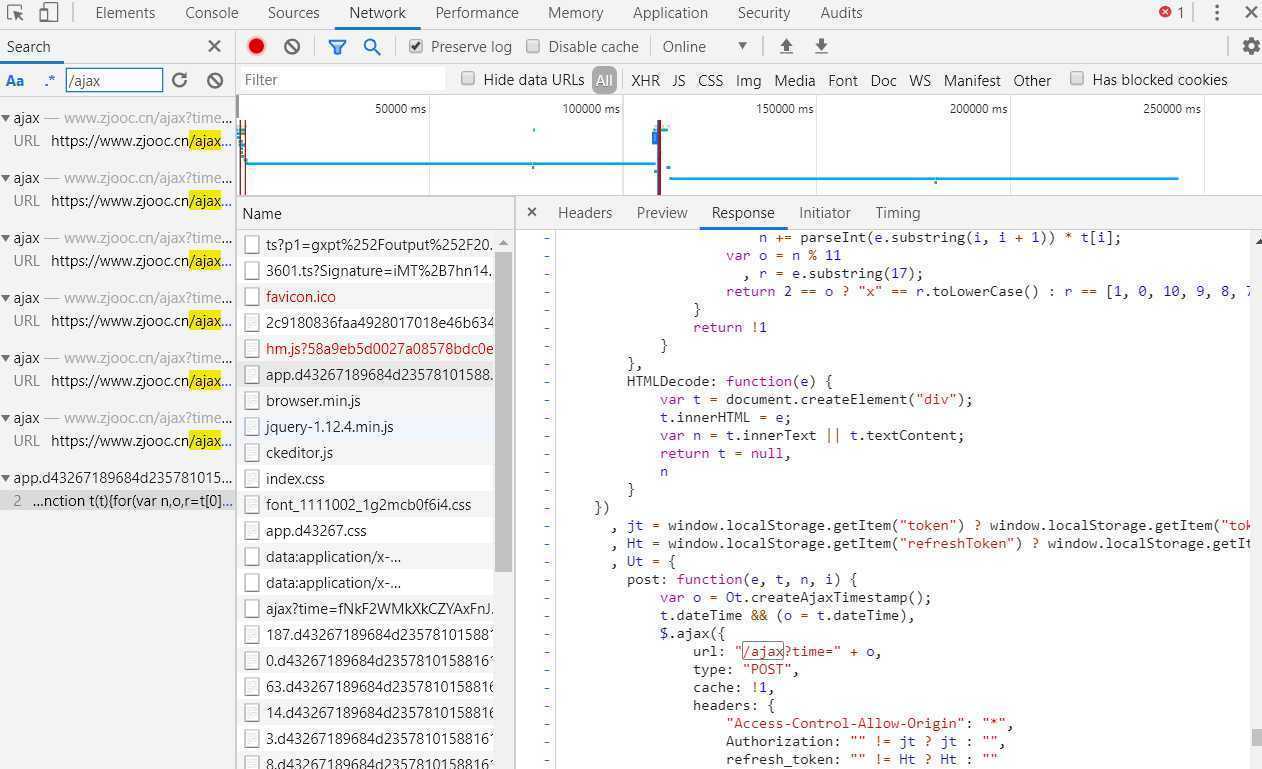This screenshot has height=769, width=1262.
Task: Filter requests by Doc type
Action: (884, 80)
